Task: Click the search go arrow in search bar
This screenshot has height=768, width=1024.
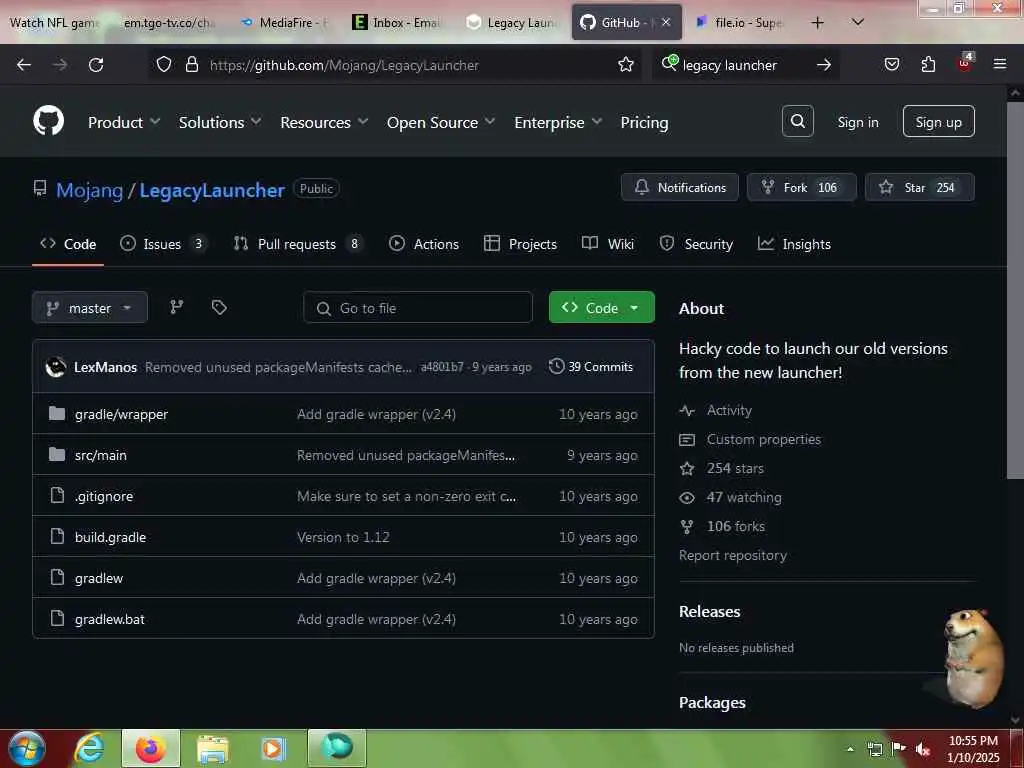Action: pyautogui.click(x=824, y=65)
